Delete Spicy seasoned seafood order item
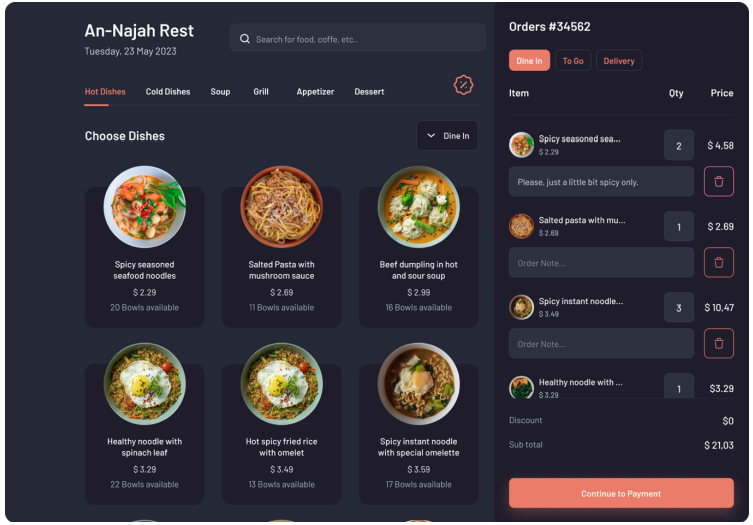The width and height of the screenshot is (753, 525). coord(718,182)
